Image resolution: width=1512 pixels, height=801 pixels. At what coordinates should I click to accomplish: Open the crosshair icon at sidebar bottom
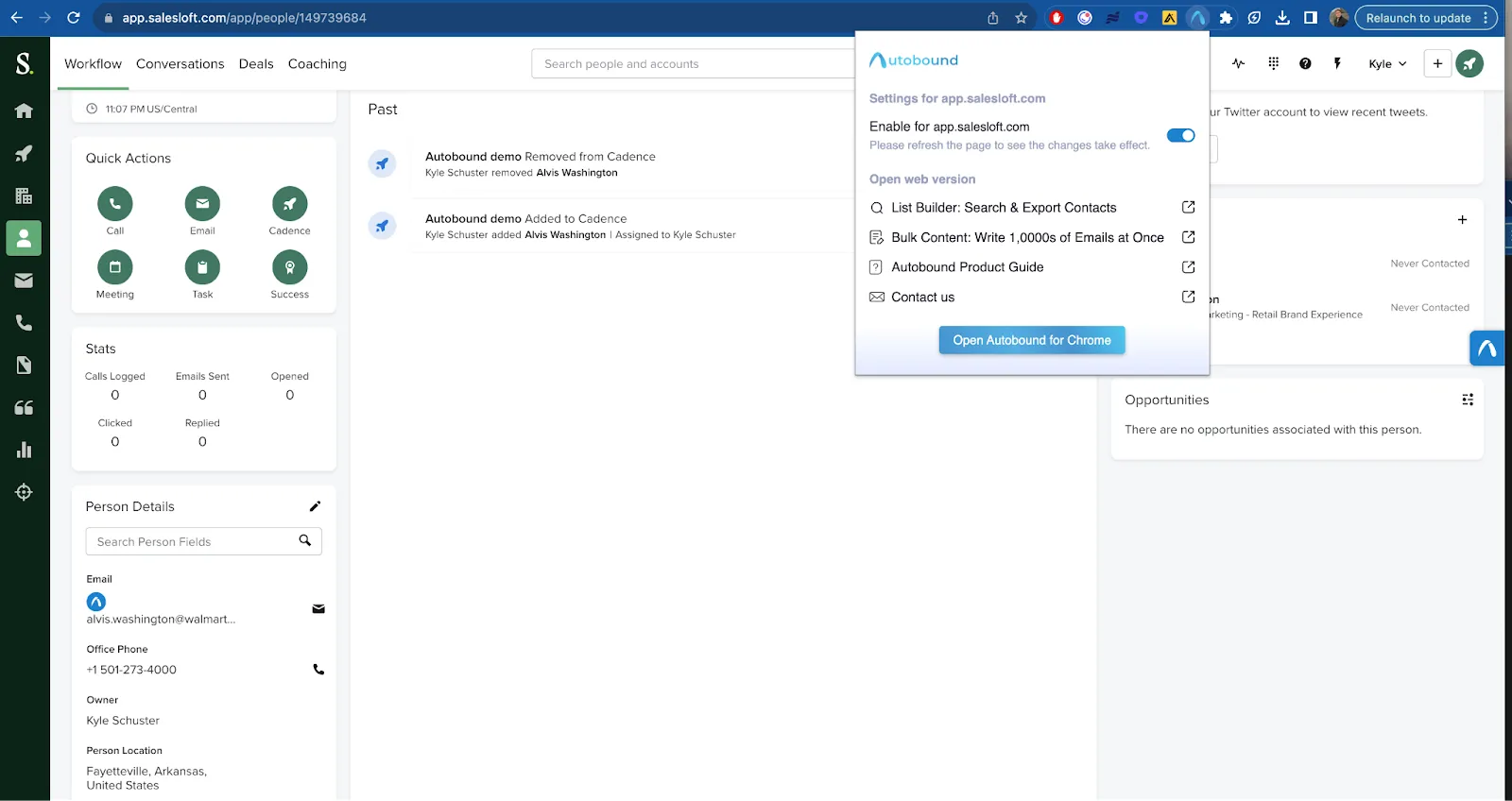coord(25,492)
